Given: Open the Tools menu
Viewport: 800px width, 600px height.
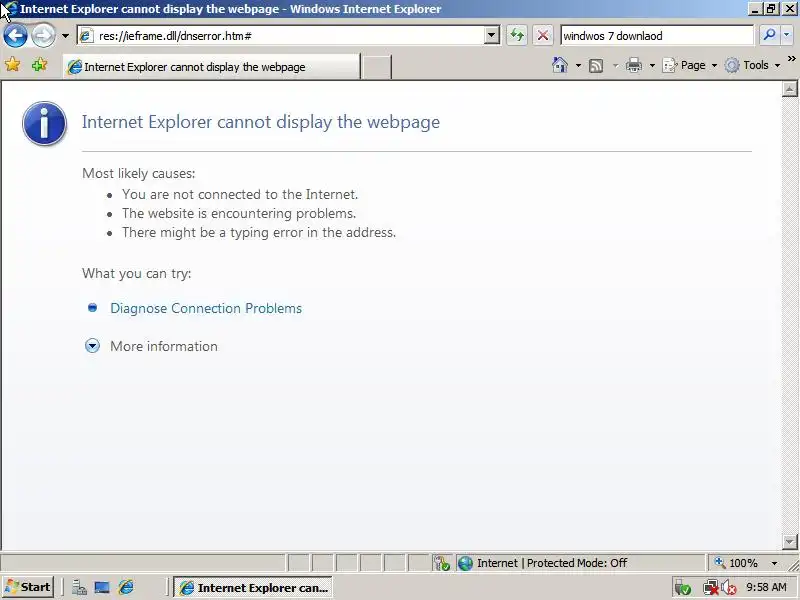Looking at the screenshot, I should (753, 65).
